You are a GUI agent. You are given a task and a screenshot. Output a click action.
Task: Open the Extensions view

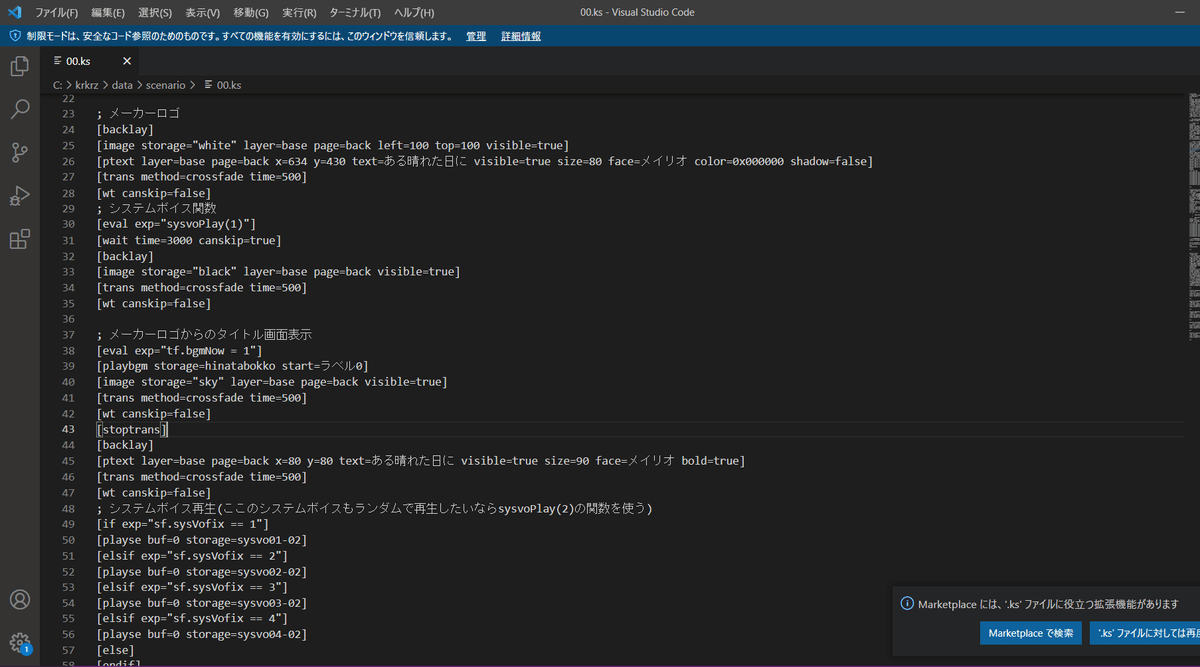click(19, 239)
